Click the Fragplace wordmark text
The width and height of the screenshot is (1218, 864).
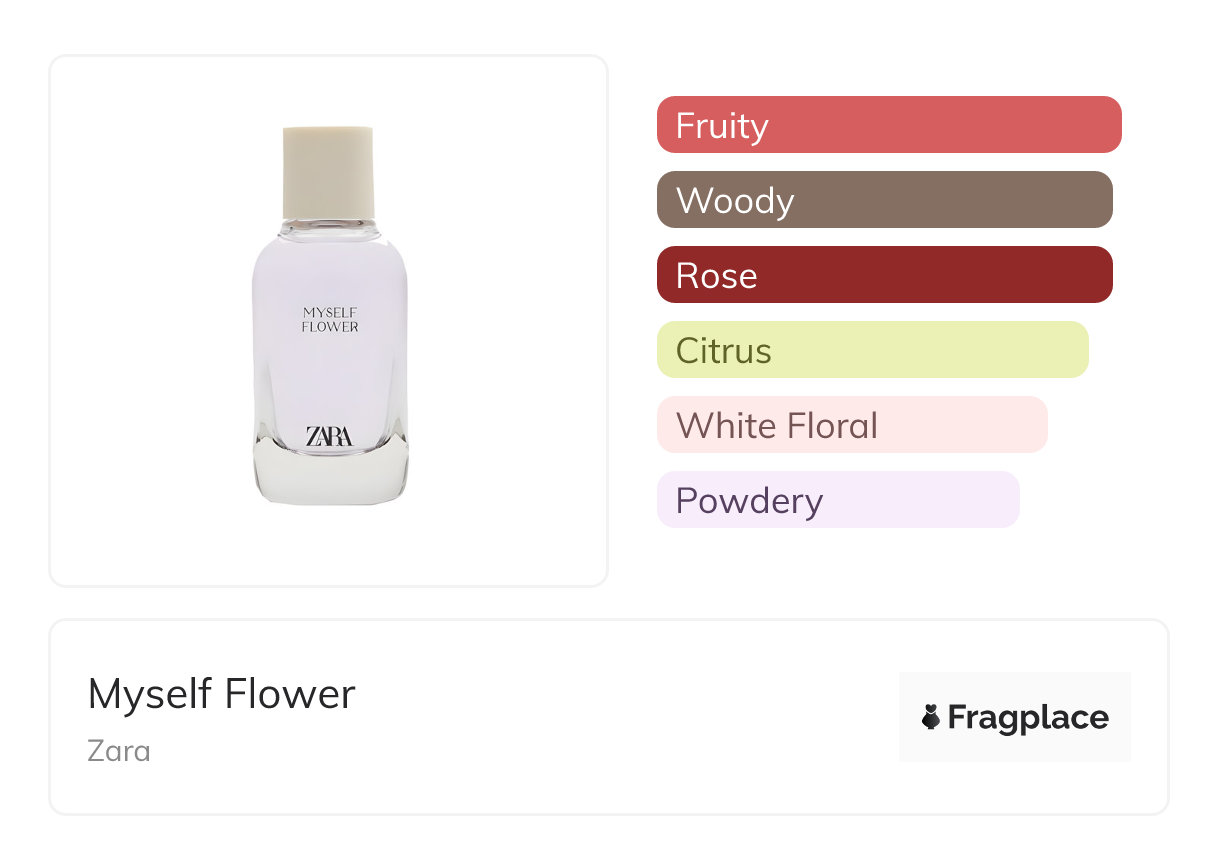coord(1028,717)
